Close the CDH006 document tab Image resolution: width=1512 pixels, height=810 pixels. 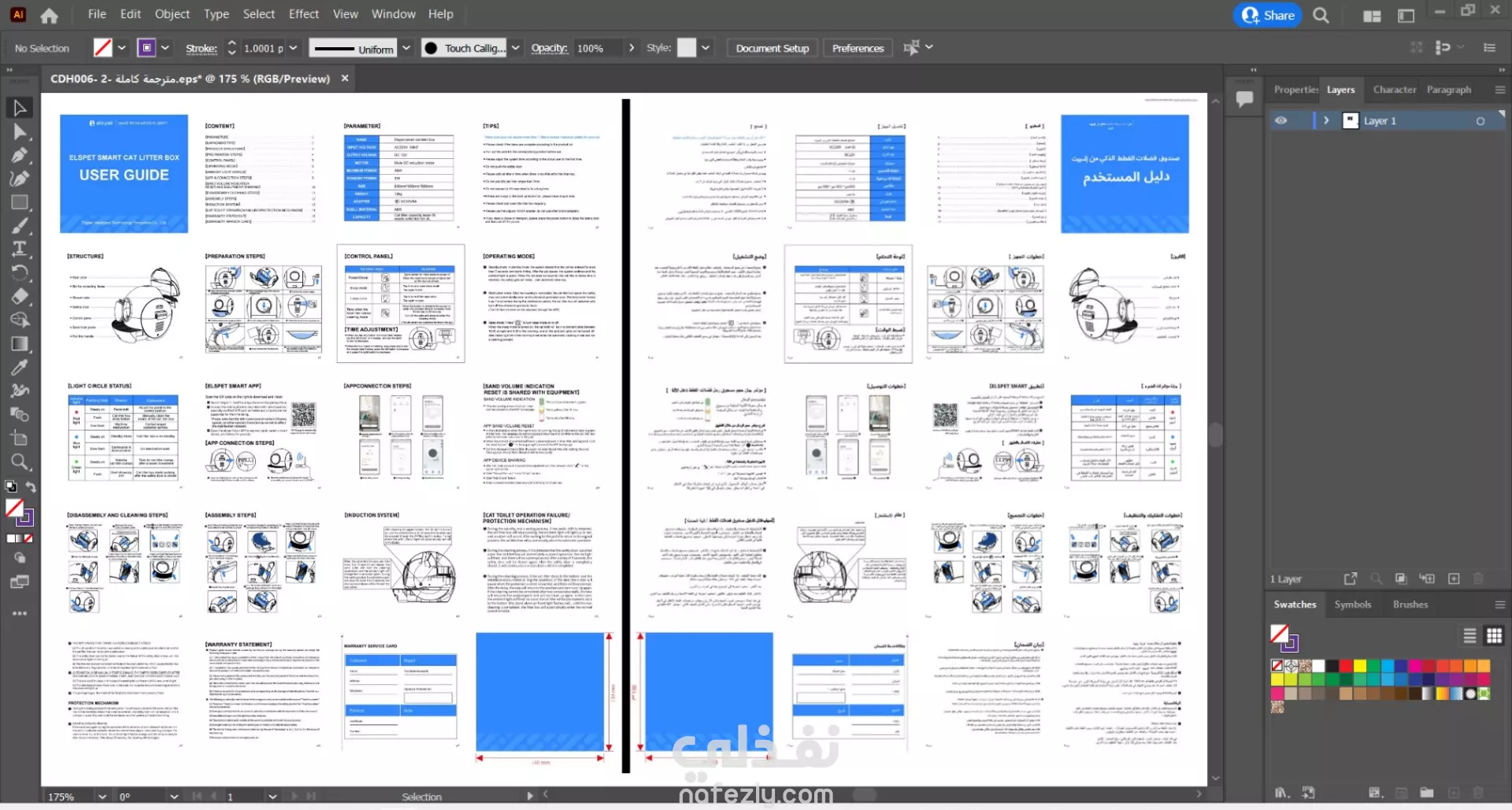pyautogui.click(x=345, y=79)
